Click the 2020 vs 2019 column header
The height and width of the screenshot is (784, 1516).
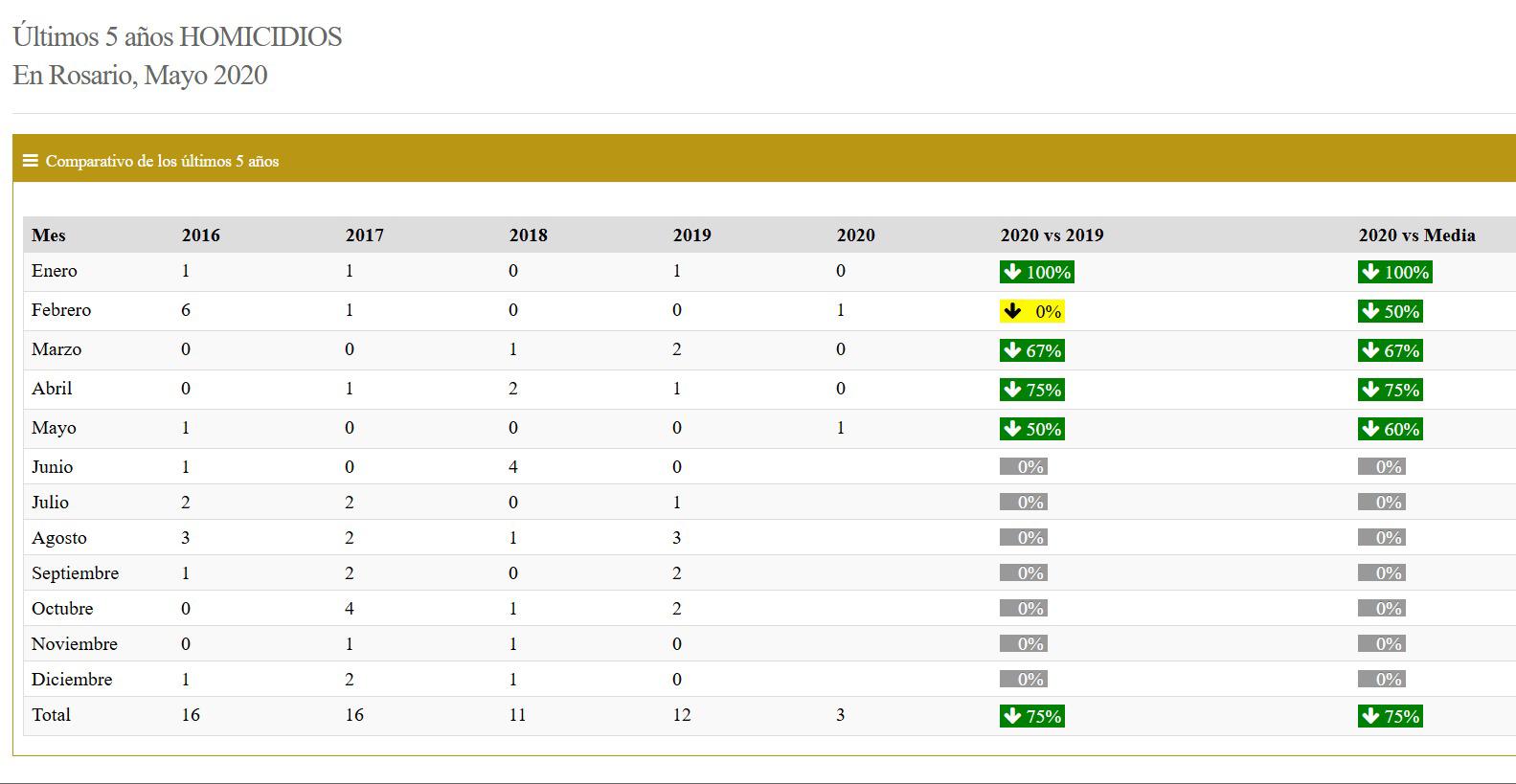[1052, 235]
